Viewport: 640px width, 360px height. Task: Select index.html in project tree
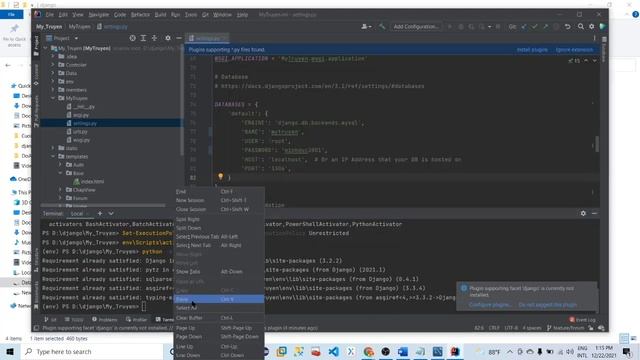92,181
